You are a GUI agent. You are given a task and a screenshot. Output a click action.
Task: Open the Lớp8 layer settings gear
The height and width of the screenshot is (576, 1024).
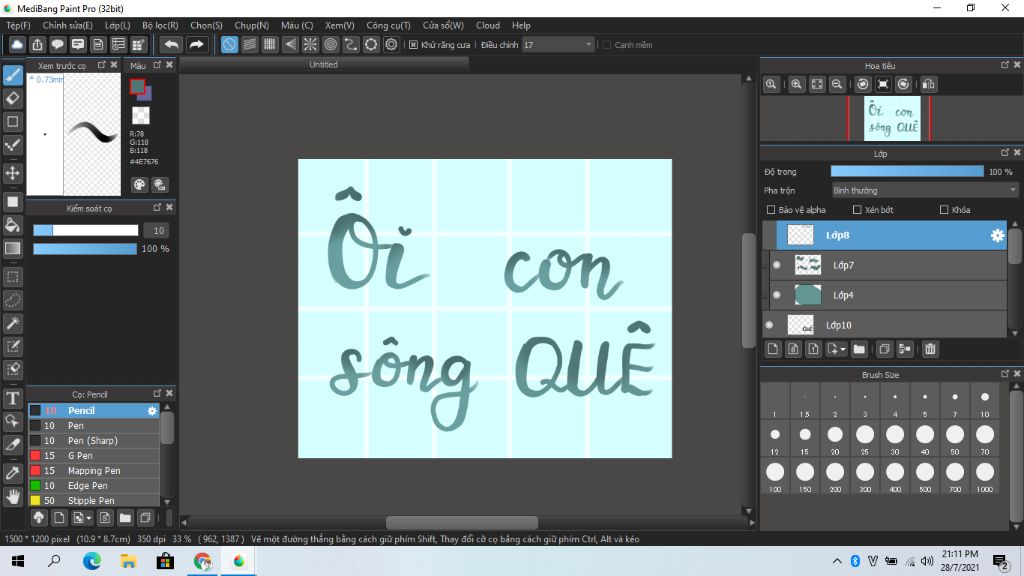tap(997, 236)
